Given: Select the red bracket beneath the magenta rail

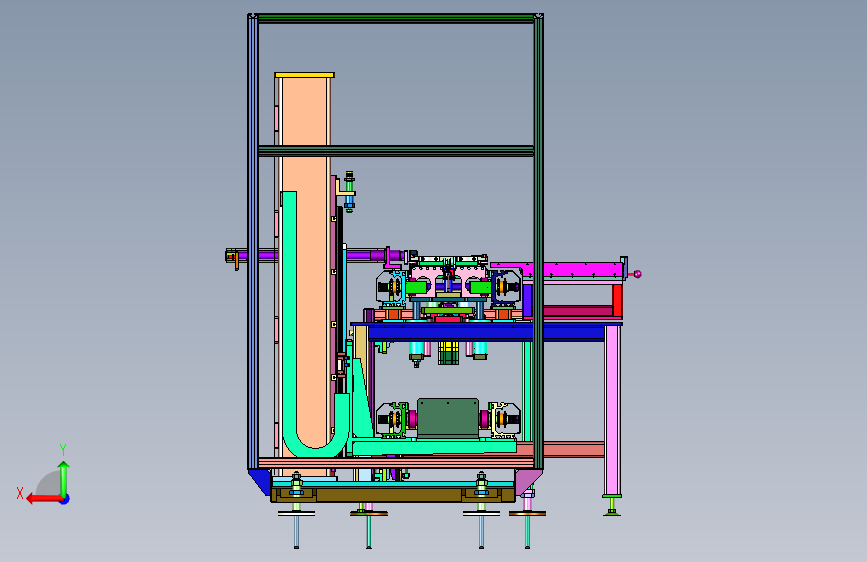Looking at the screenshot, I should pos(618,300).
